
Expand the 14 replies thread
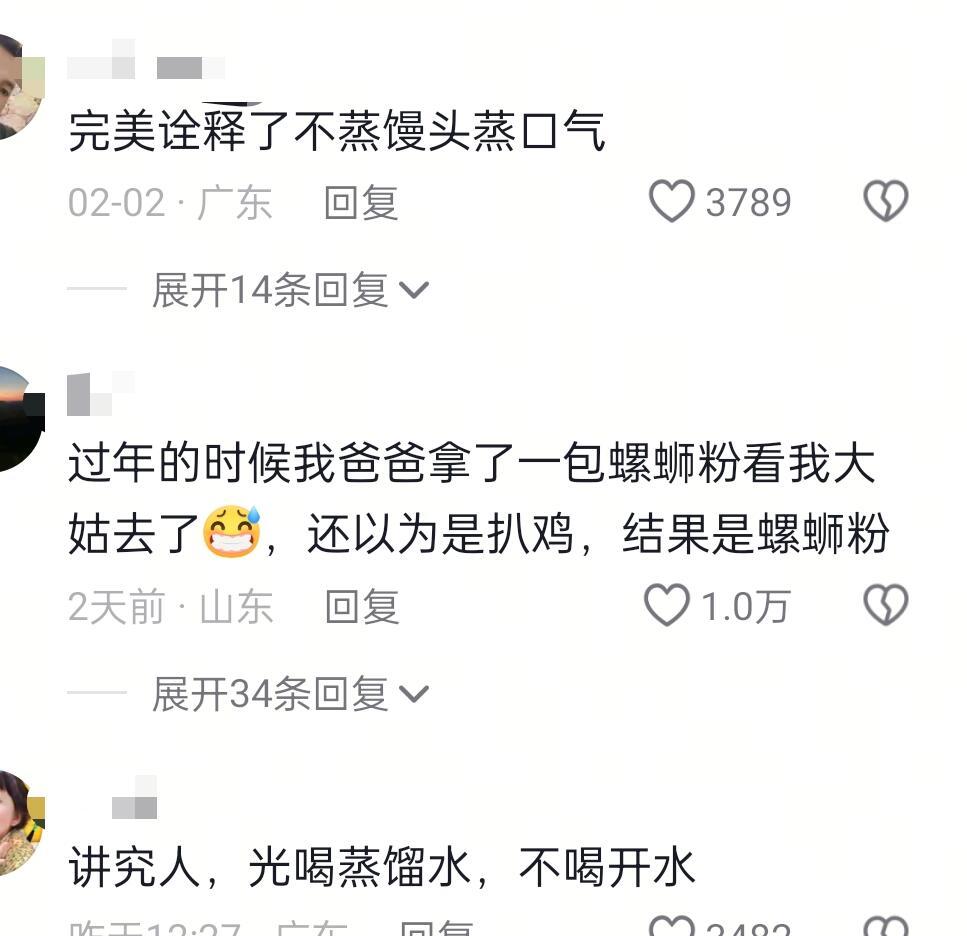click(290, 290)
